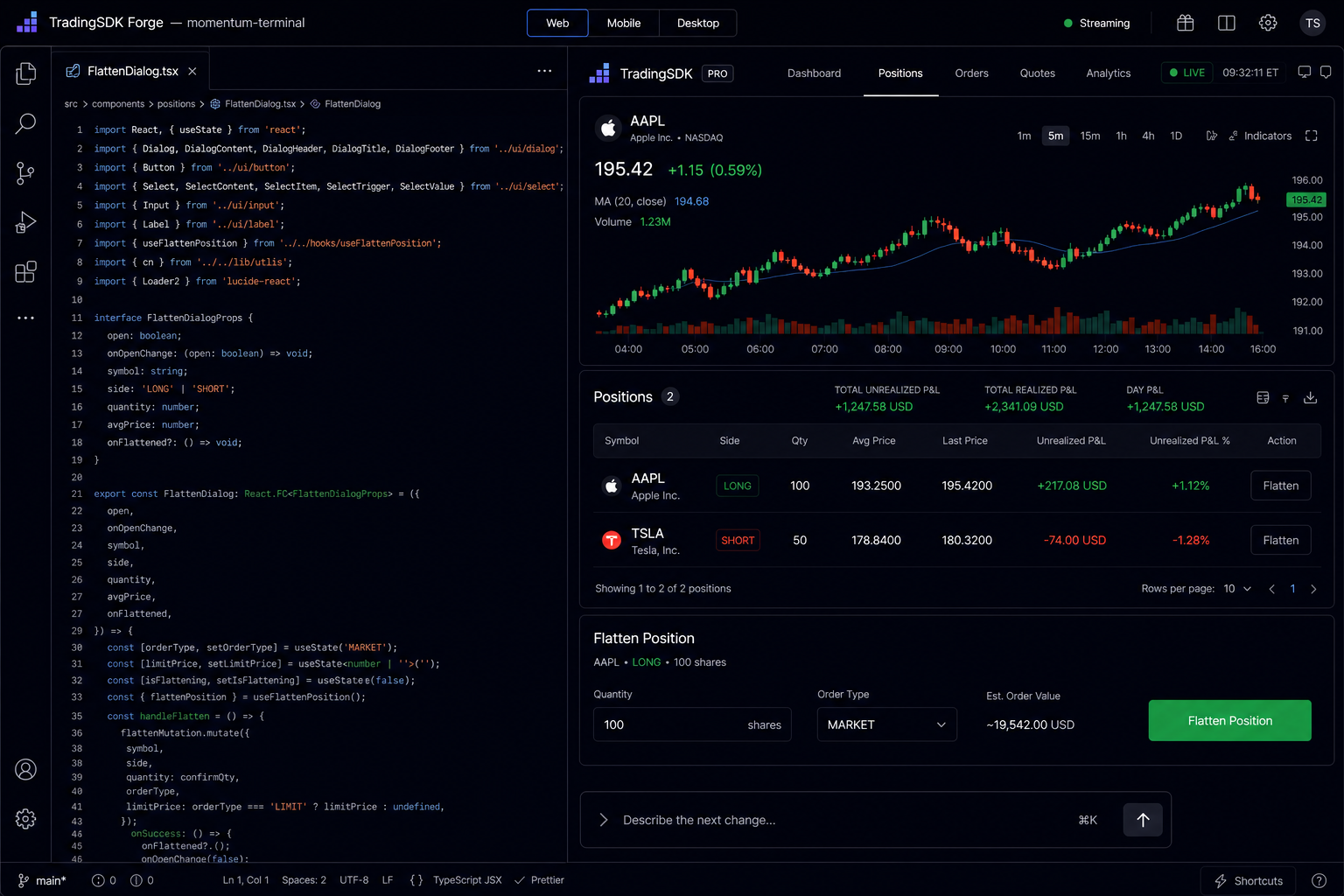
Task: Download positions with export icon
Action: click(1310, 397)
